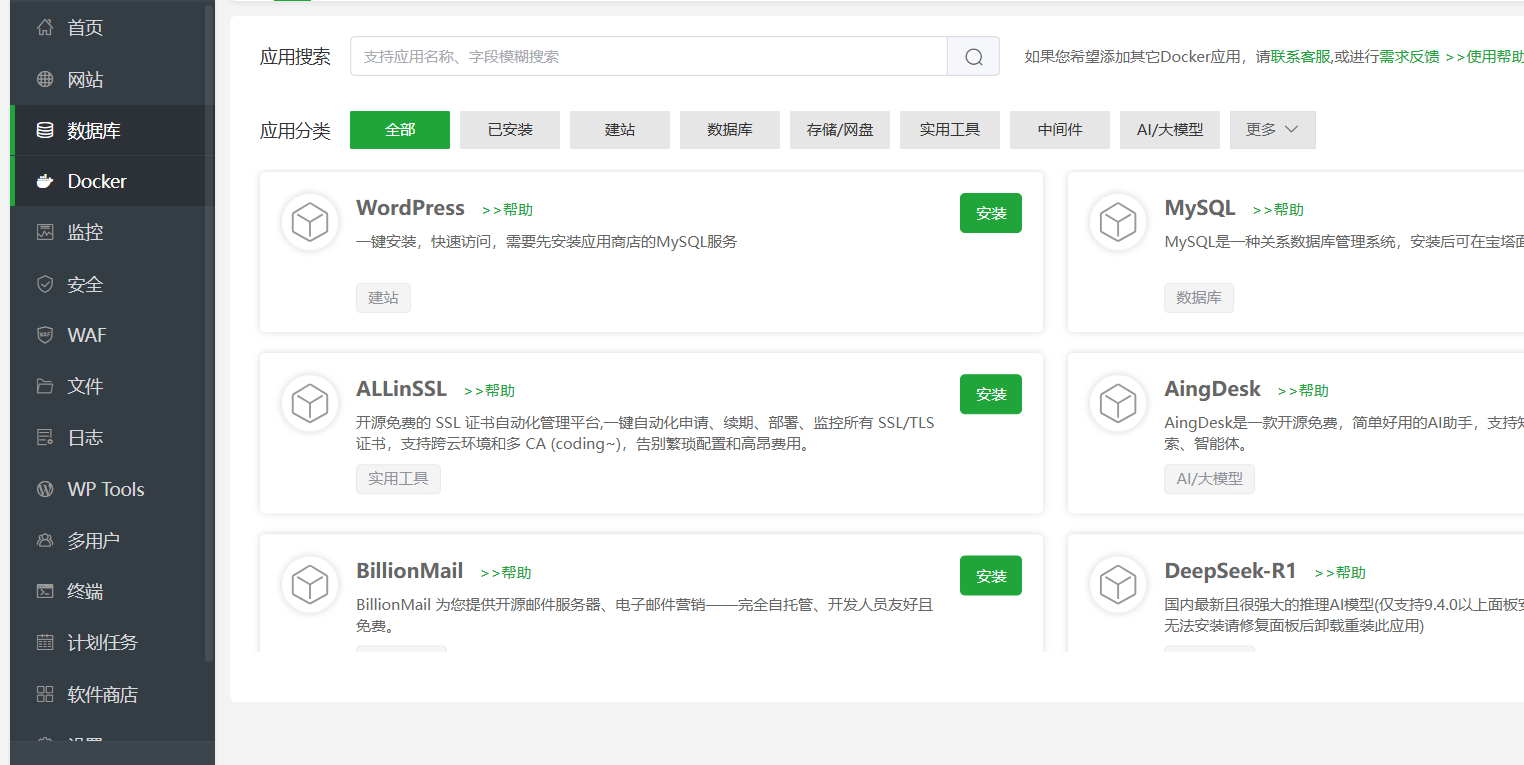Click the WordPress app cube icon
This screenshot has width=1524, height=765.
pos(310,223)
